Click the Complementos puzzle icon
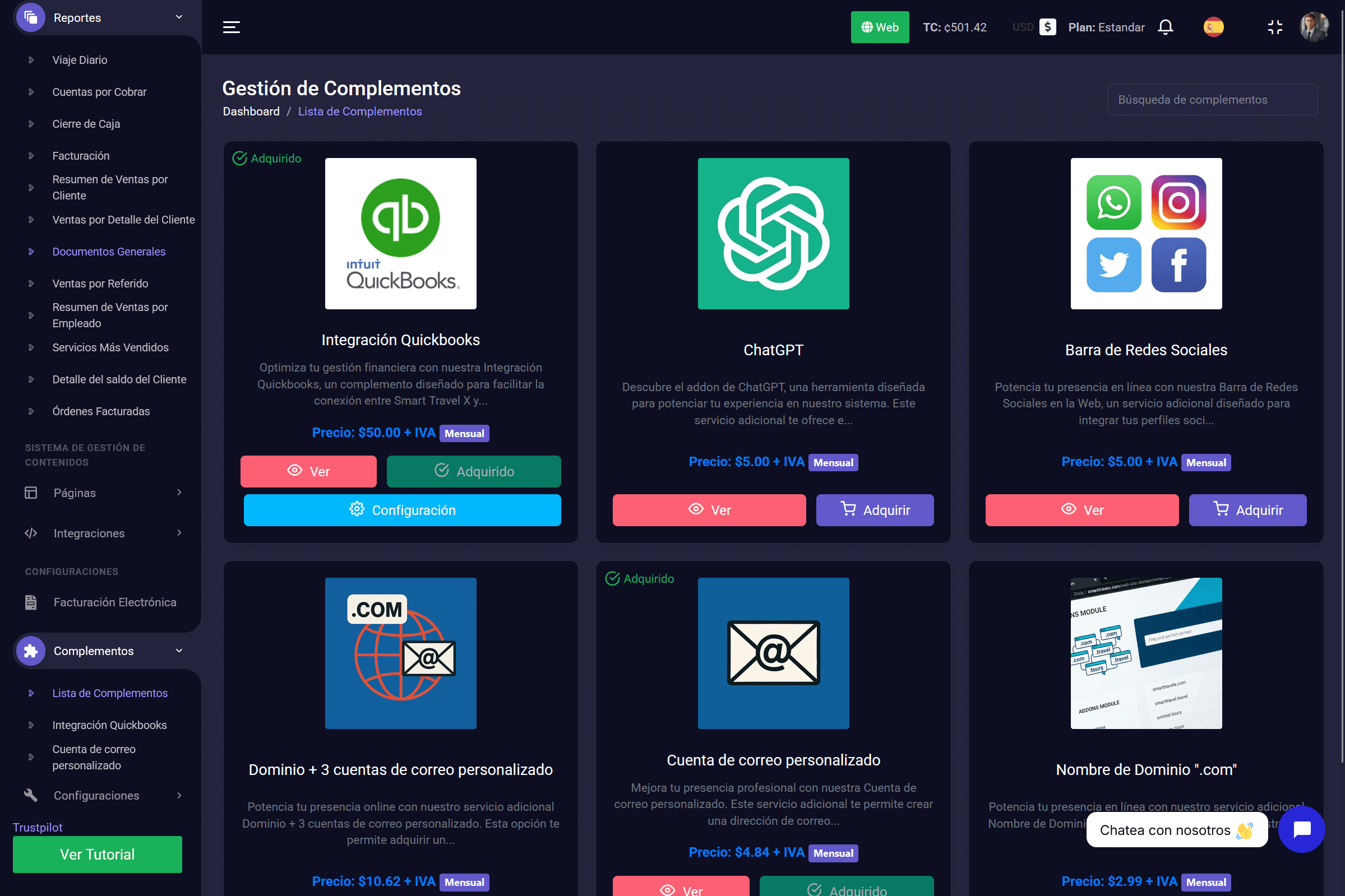The height and width of the screenshot is (896, 1345). (31, 650)
